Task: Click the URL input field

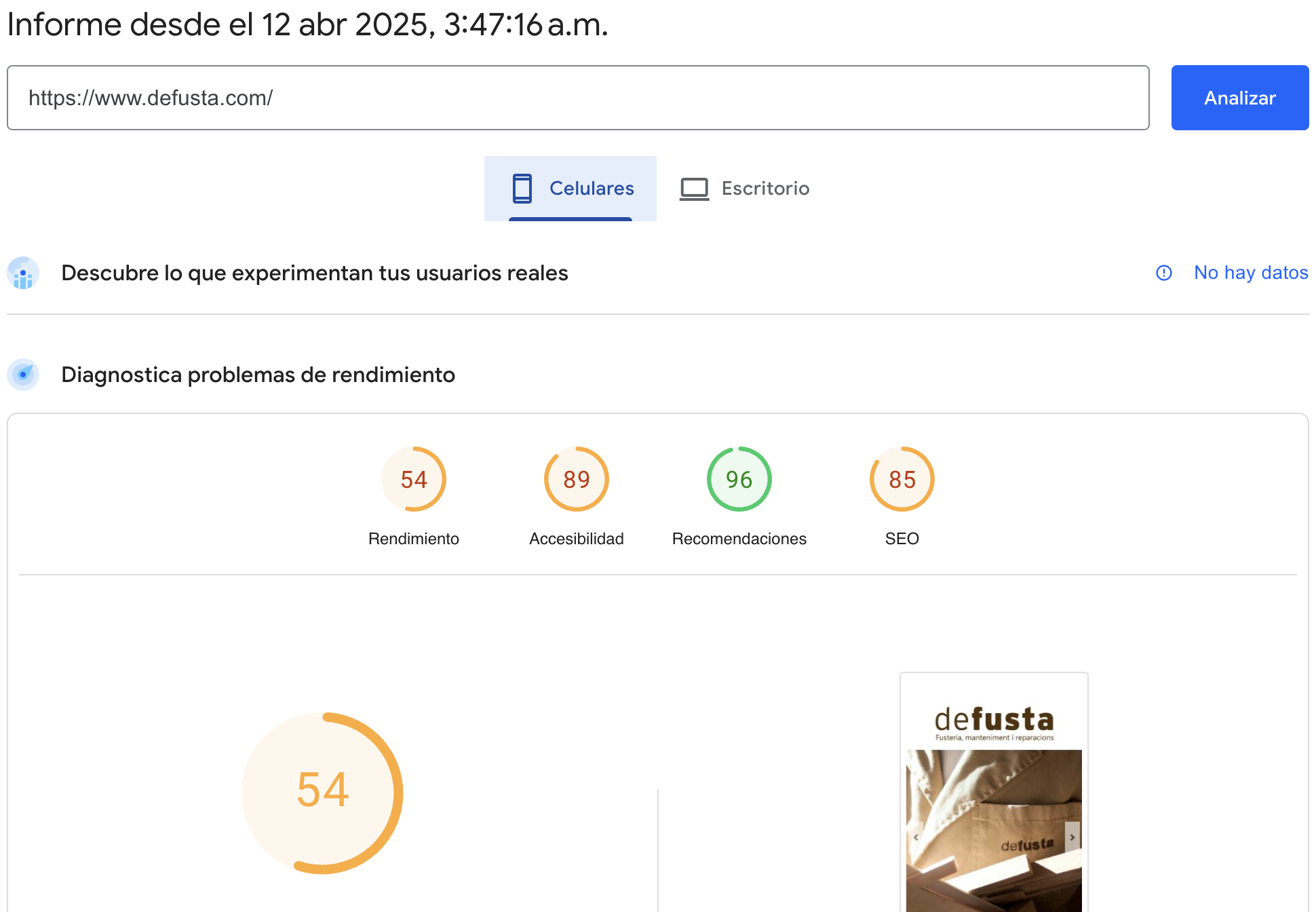Action: coord(577,98)
